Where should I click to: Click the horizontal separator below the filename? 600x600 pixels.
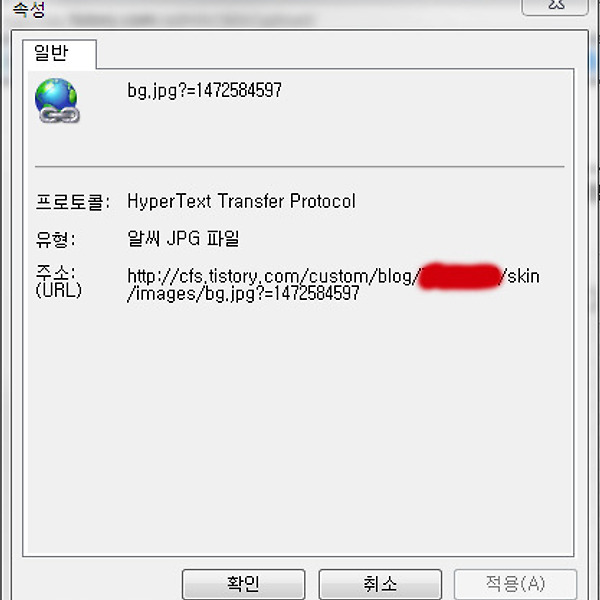point(300,166)
